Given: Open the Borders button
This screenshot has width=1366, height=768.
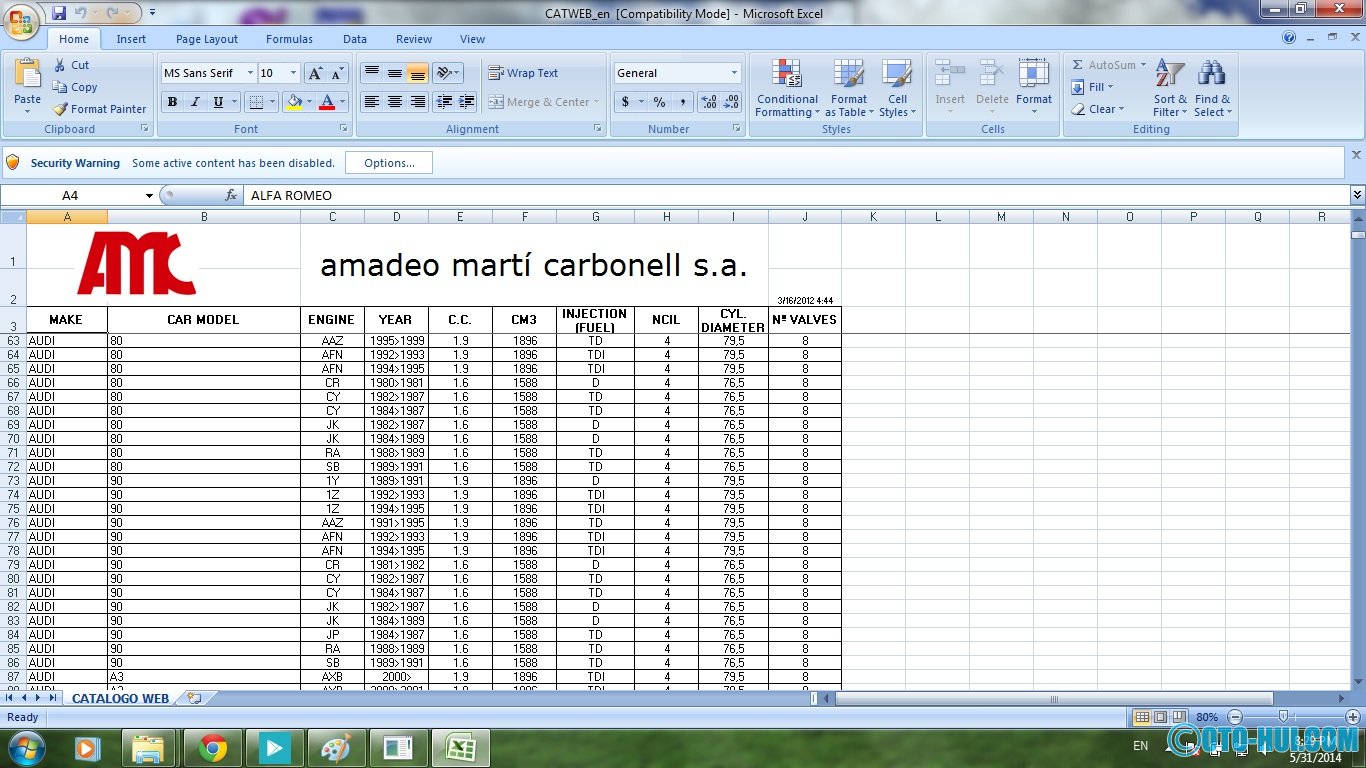Looking at the screenshot, I should (x=256, y=102).
